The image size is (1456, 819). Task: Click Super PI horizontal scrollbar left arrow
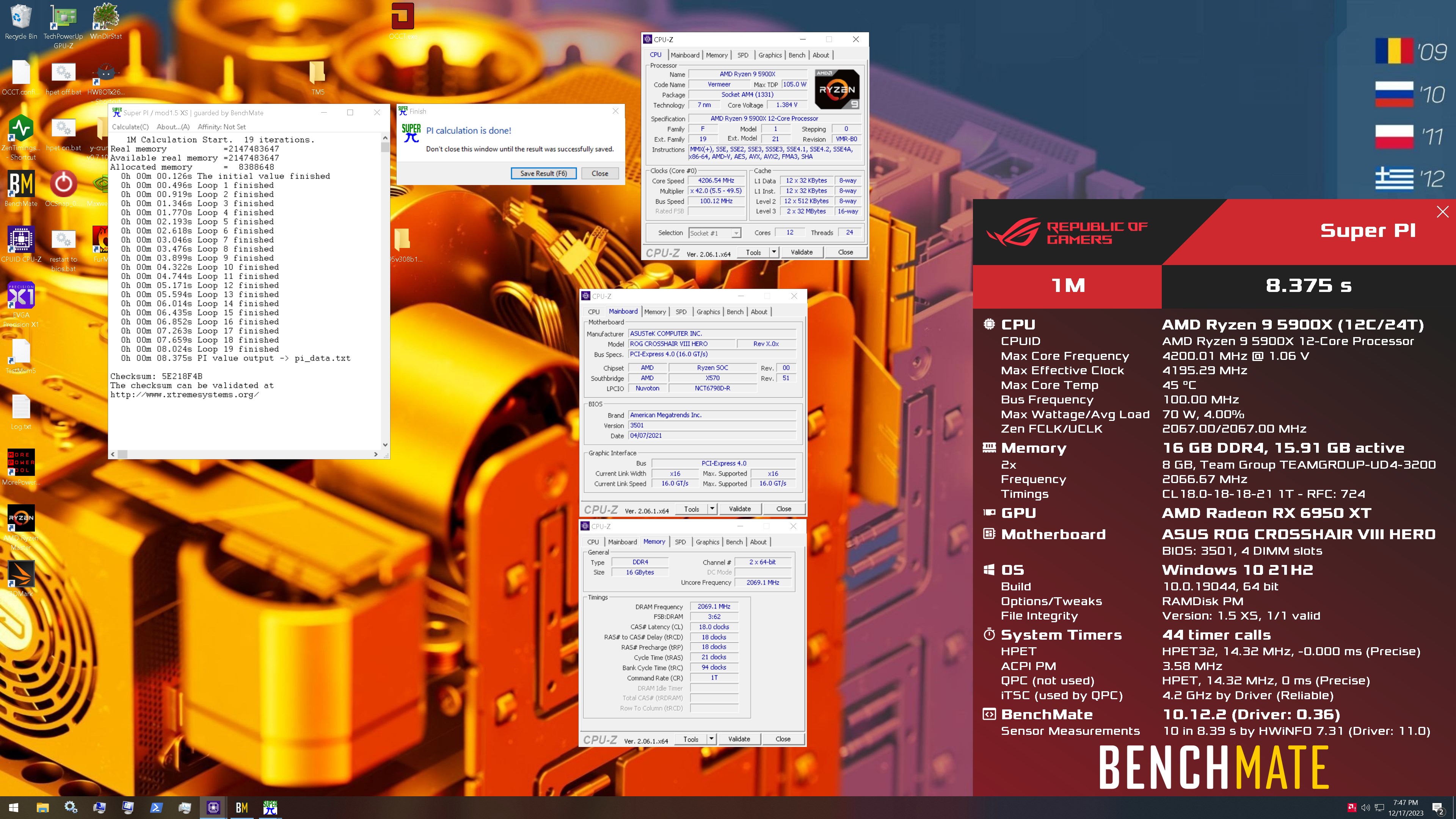click(x=113, y=454)
